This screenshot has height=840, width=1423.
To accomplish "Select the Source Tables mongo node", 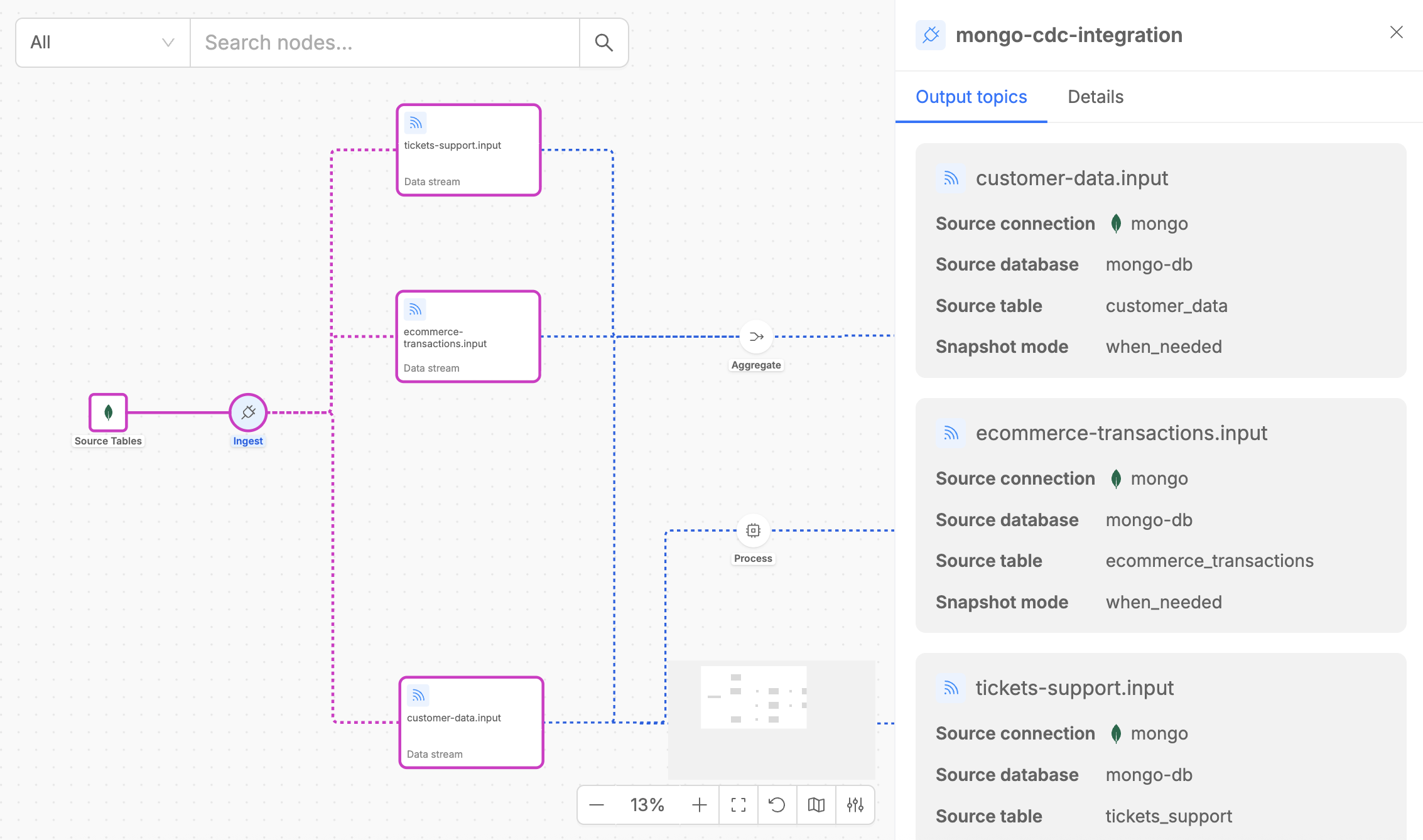I will click(x=108, y=412).
